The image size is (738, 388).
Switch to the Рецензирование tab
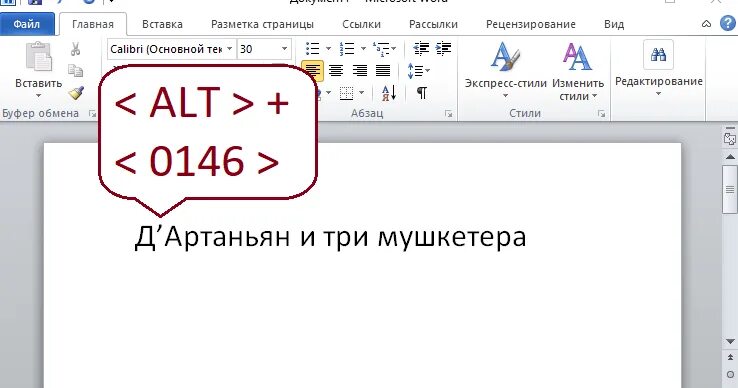click(x=531, y=24)
